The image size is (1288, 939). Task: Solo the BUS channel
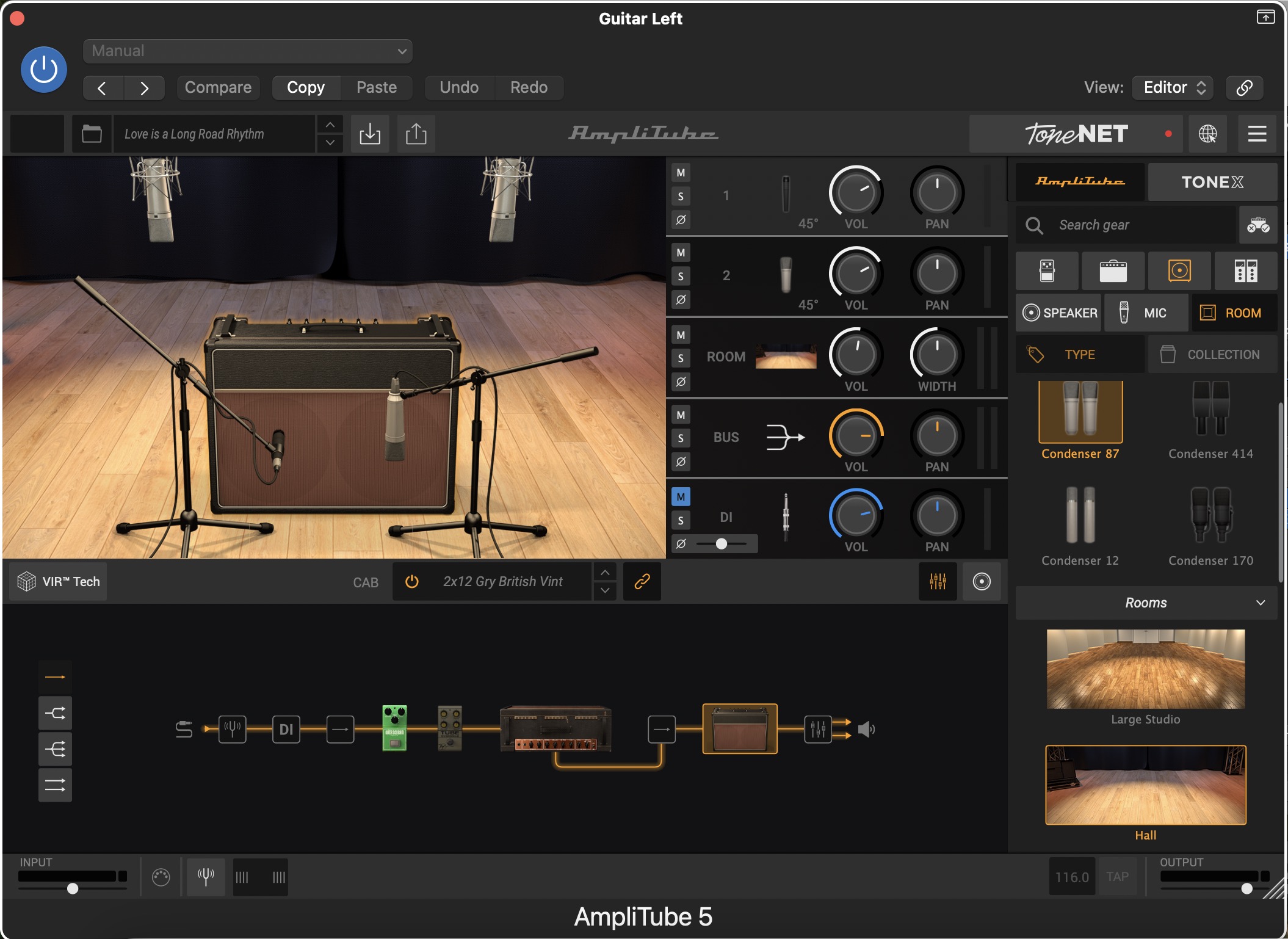pyautogui.click(x=681, y=438)
